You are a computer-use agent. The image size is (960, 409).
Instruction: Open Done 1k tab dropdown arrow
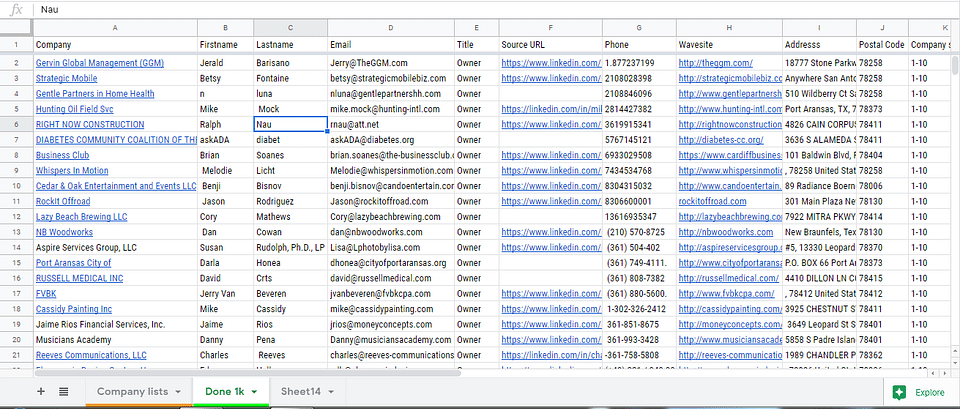click(x=254, y=392)
